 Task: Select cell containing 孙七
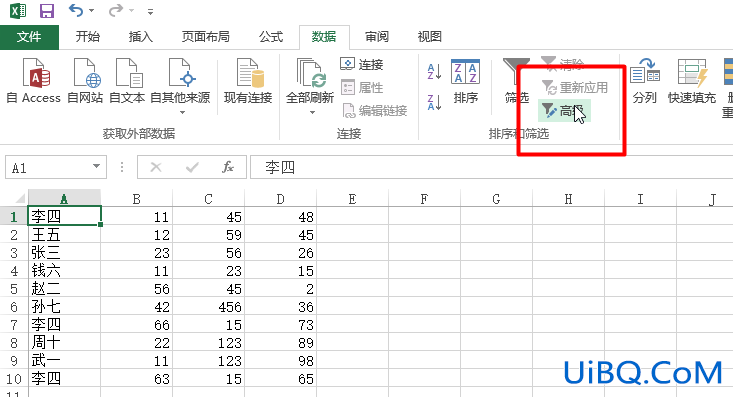click(x=65, y=307)
